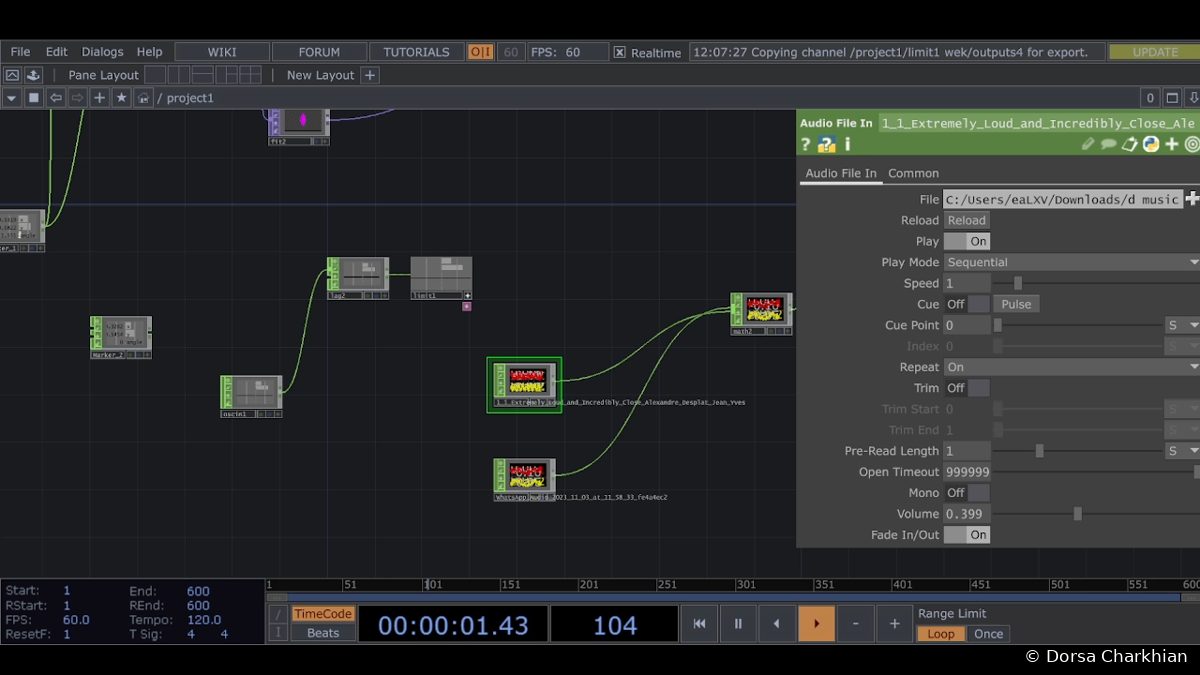Click the bookmark star icon in path bar

point(121,98)
